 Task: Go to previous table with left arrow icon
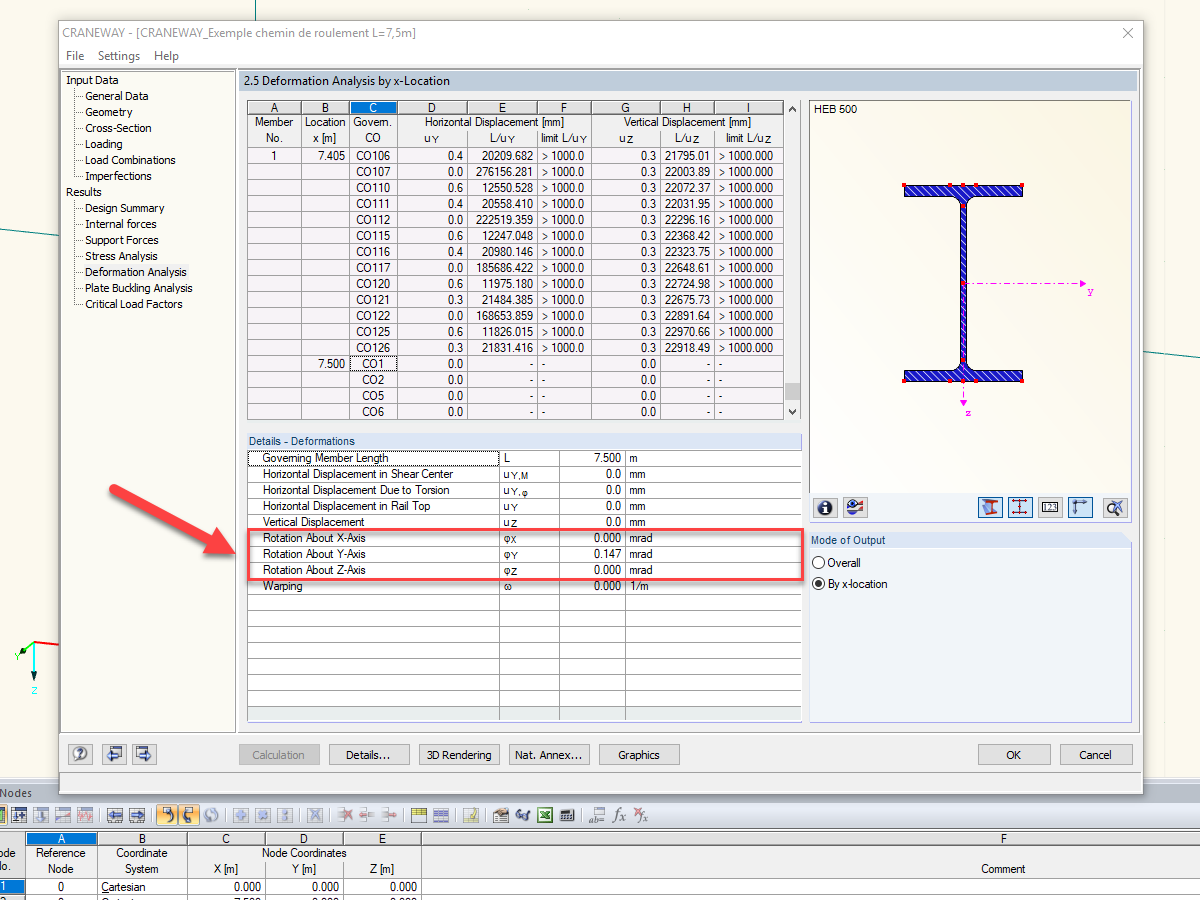(x=115, y=754)
